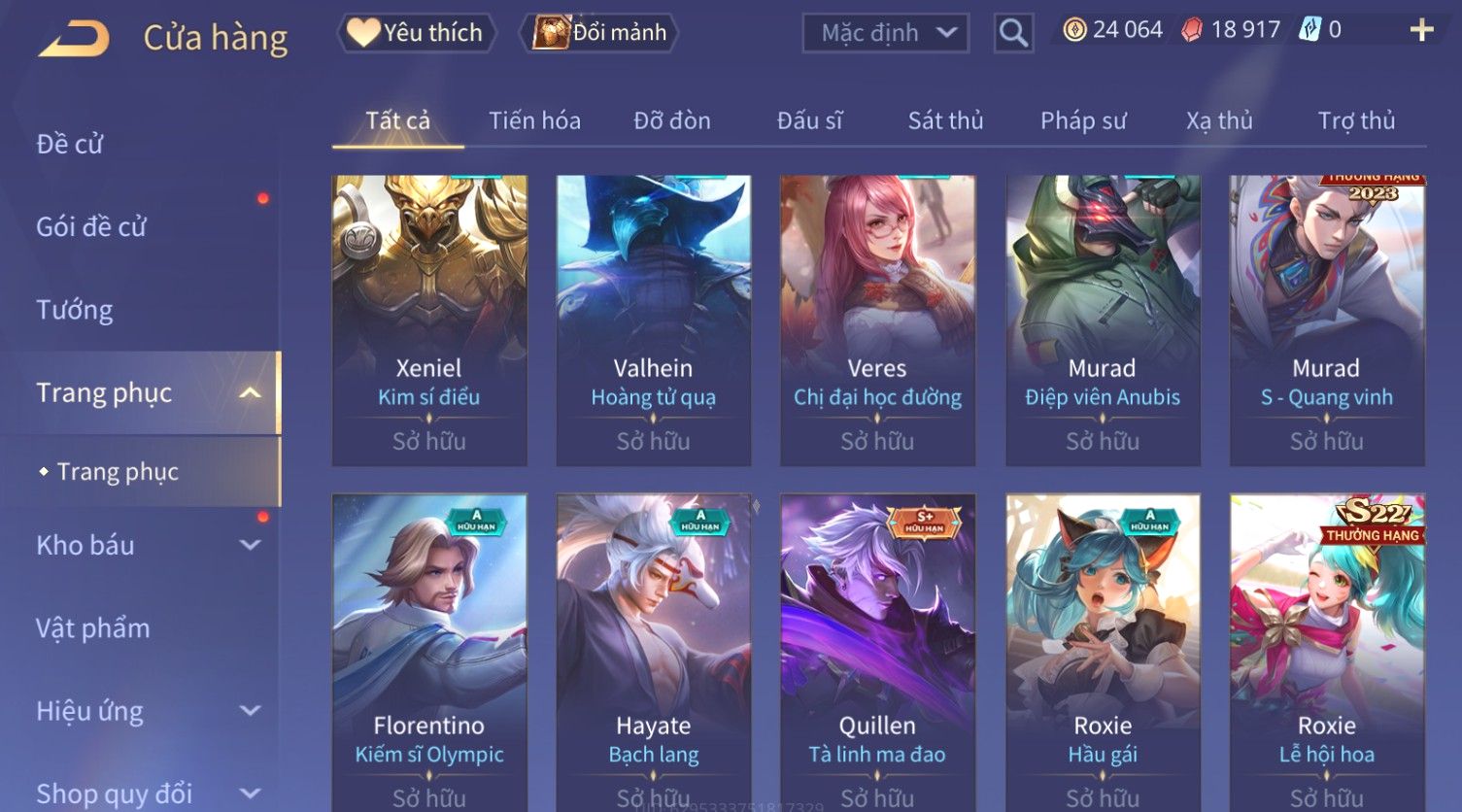Image resolution: width=1462 pixels, height=812 pixels.
Task: Open the search magnifier icon
Action: (1013, 33)
